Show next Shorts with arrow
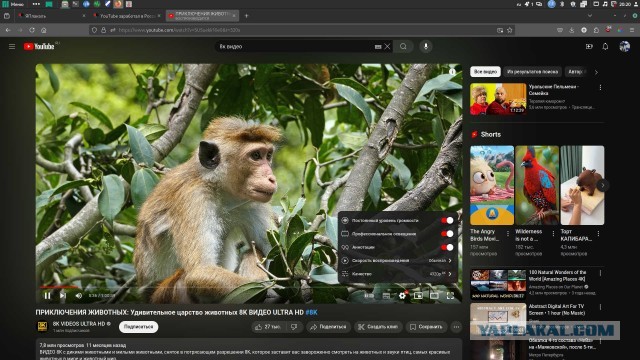Screen dimensions: 640x360 (x=603, y=185)
